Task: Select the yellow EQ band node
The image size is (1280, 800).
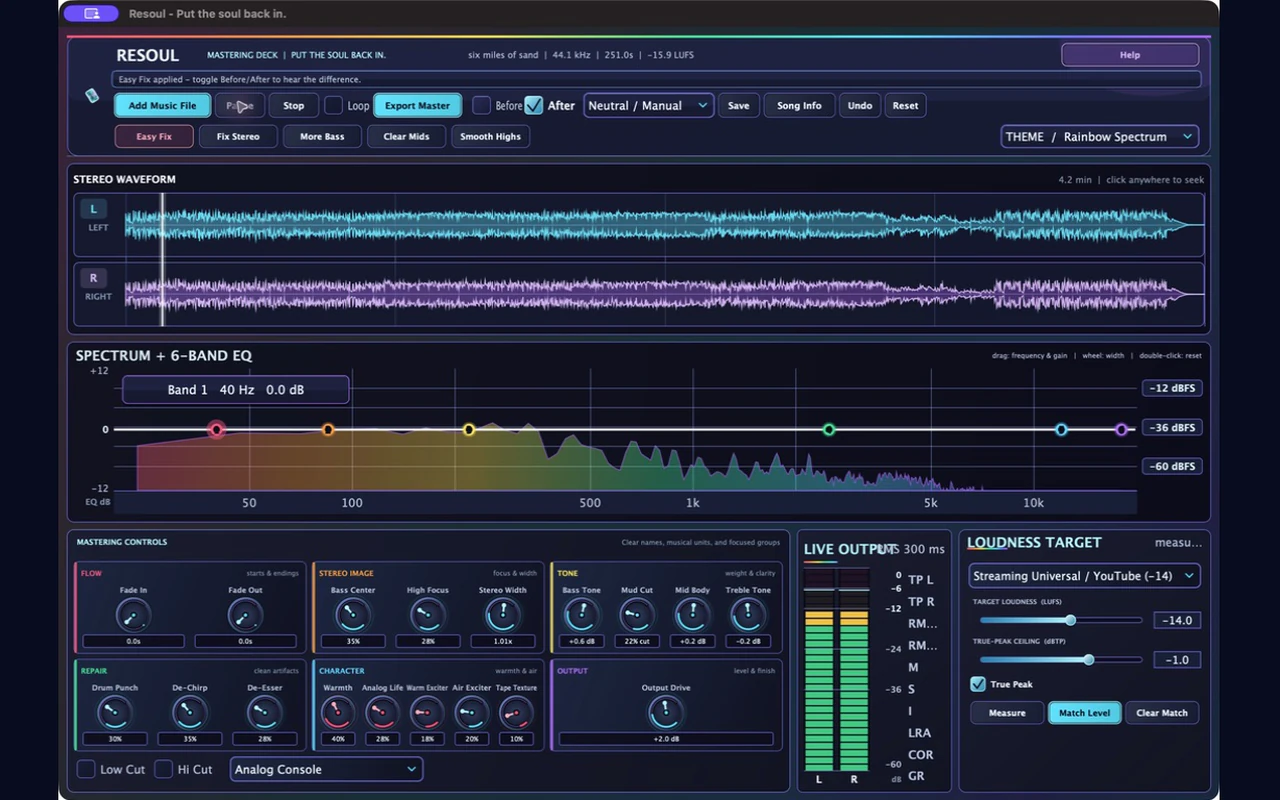Action: coord(469,430)
